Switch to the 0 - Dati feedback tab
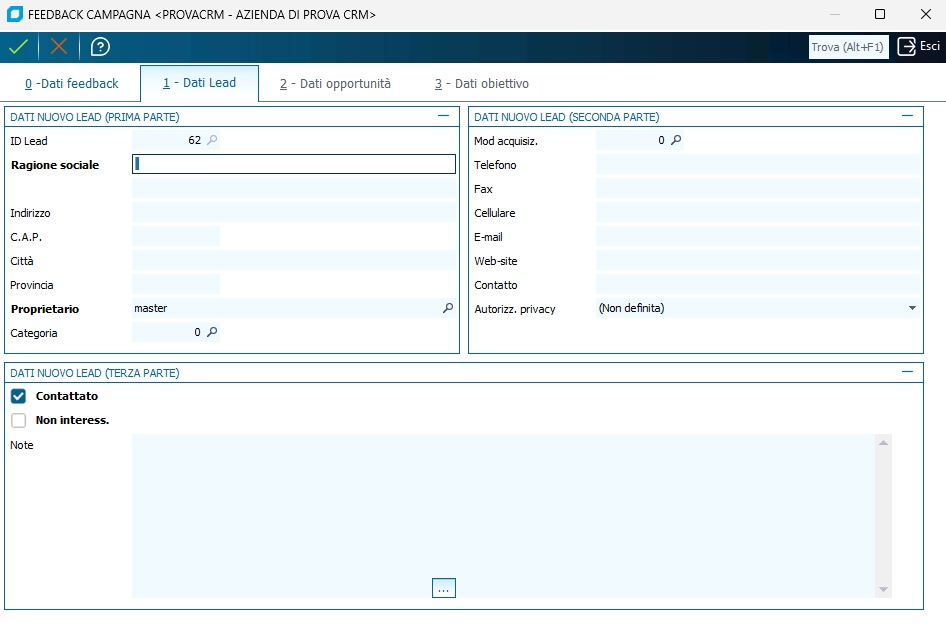 [71, 84]
